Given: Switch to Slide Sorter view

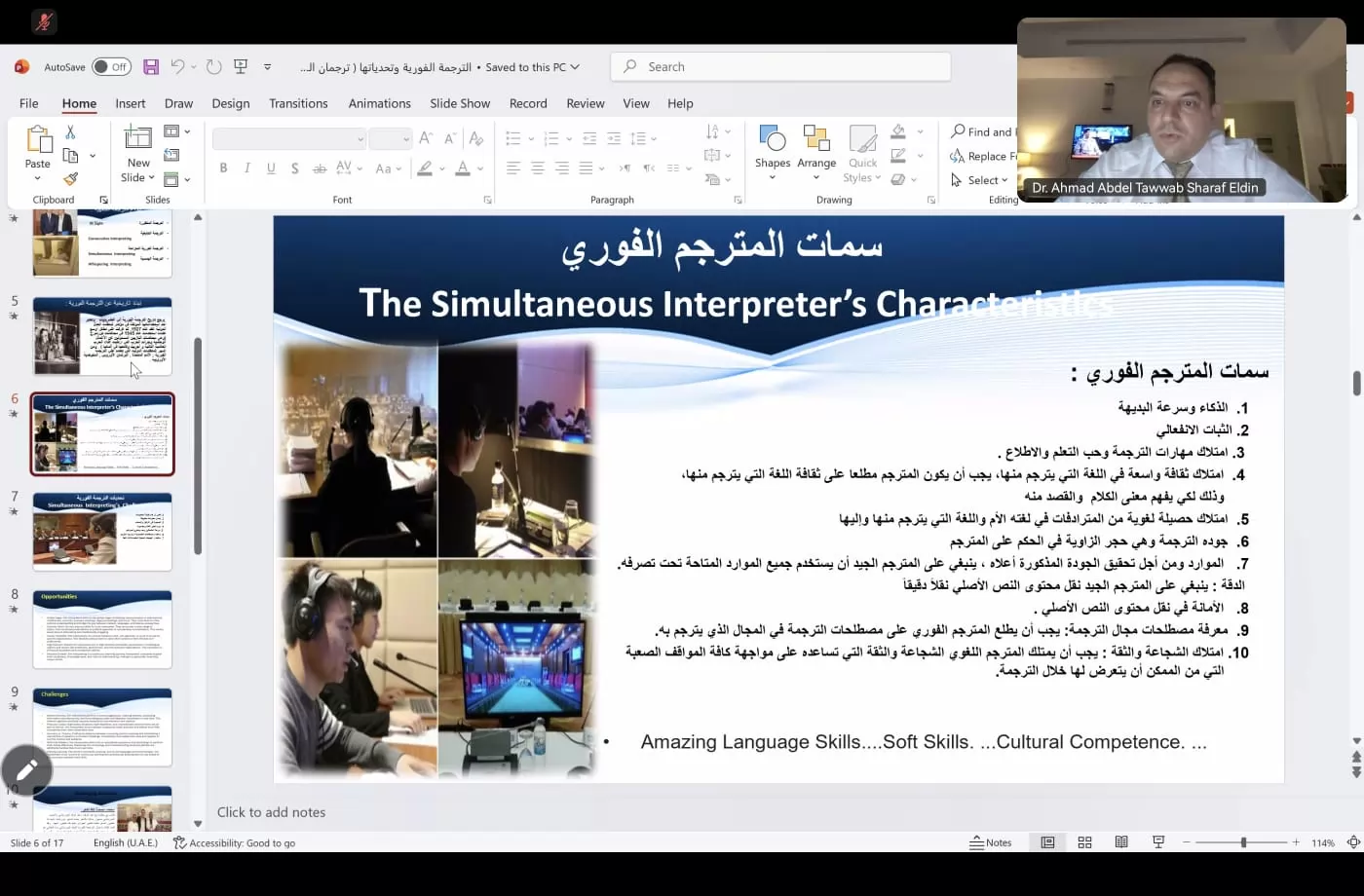Looking at the screenshot, I should coord(1084,842).
